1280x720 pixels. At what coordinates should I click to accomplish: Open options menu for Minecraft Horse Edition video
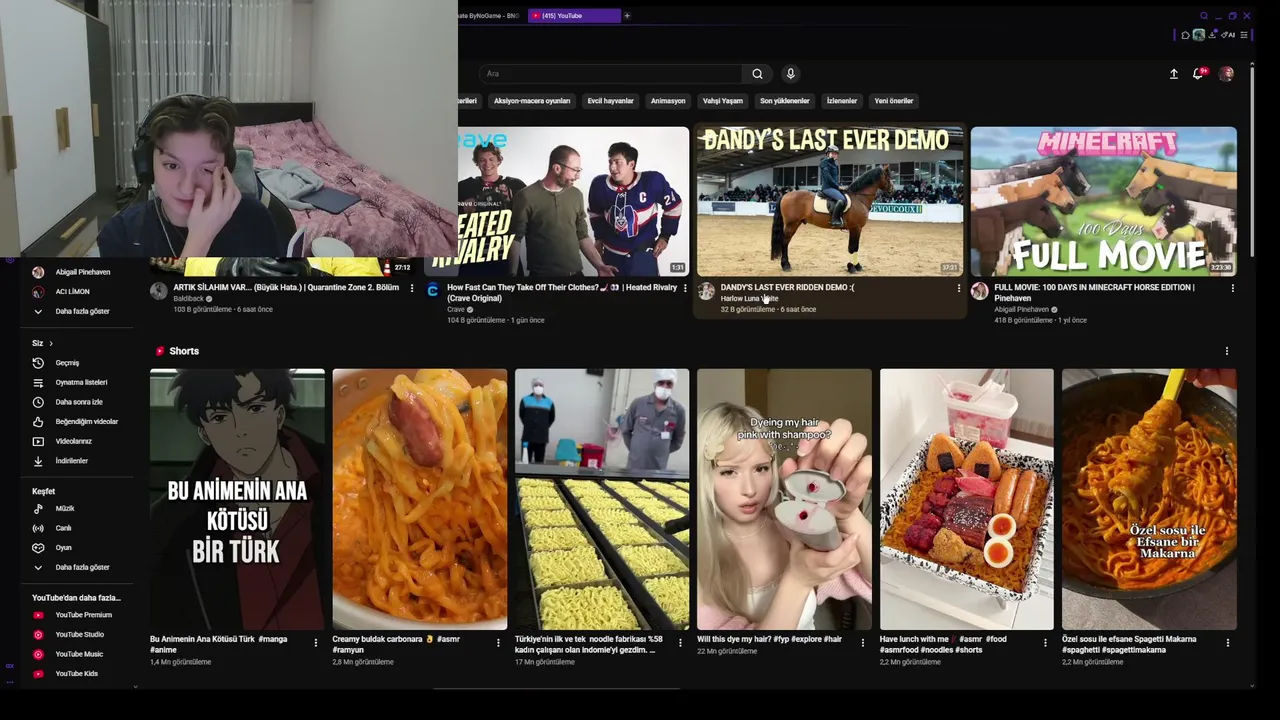1232,288
